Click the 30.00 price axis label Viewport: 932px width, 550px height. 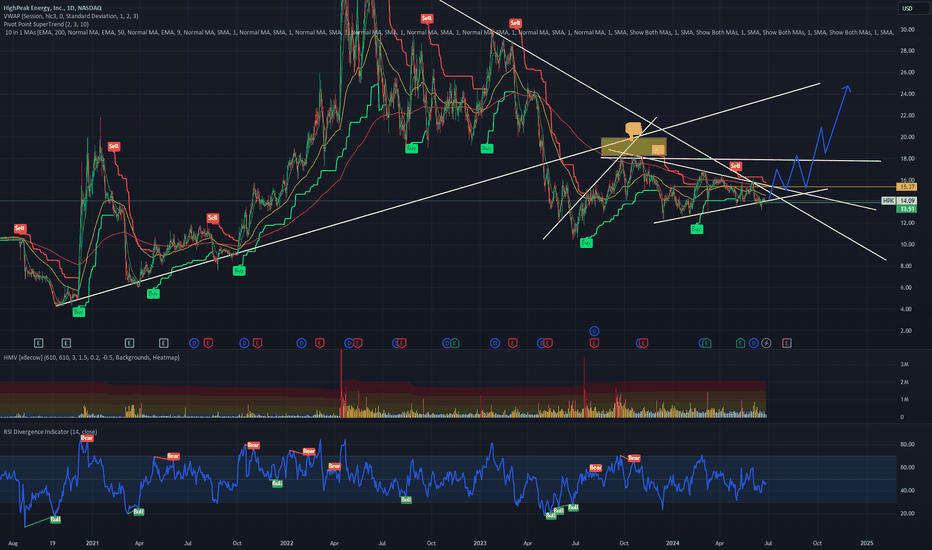[x=907, y=29]
